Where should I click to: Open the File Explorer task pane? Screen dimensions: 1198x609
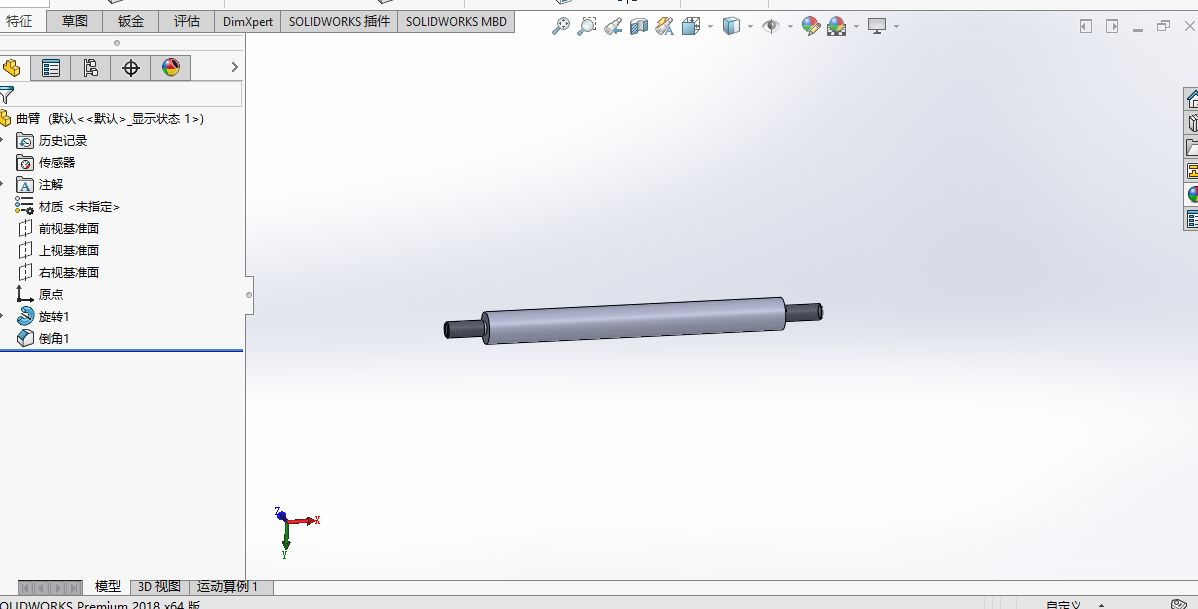[1191, 147]
